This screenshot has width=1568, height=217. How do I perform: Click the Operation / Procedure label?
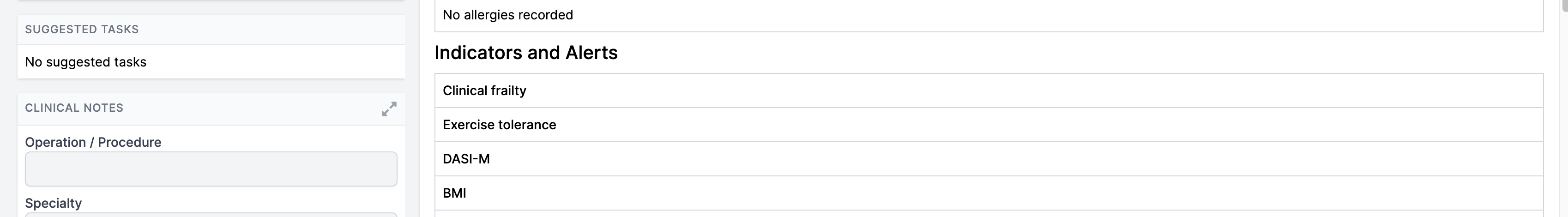tap(93, 142)
